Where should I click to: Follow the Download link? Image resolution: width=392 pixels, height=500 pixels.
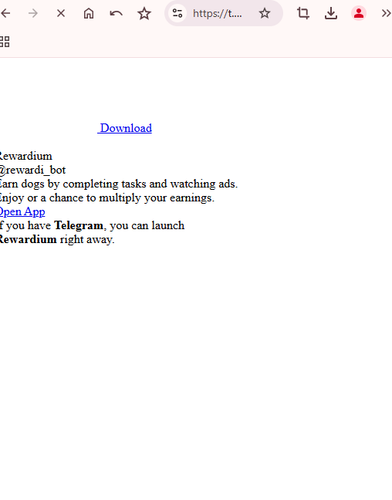(125, 128)
